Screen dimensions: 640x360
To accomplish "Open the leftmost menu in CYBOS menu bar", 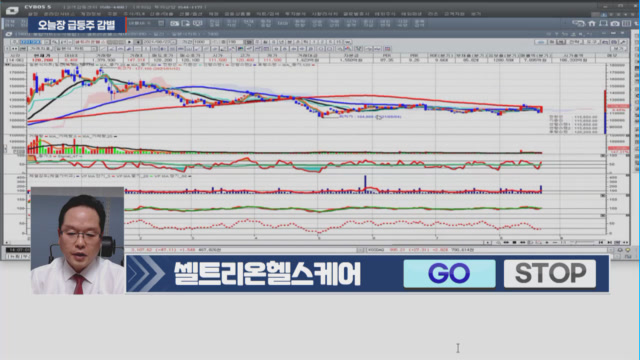I will 32,14.
